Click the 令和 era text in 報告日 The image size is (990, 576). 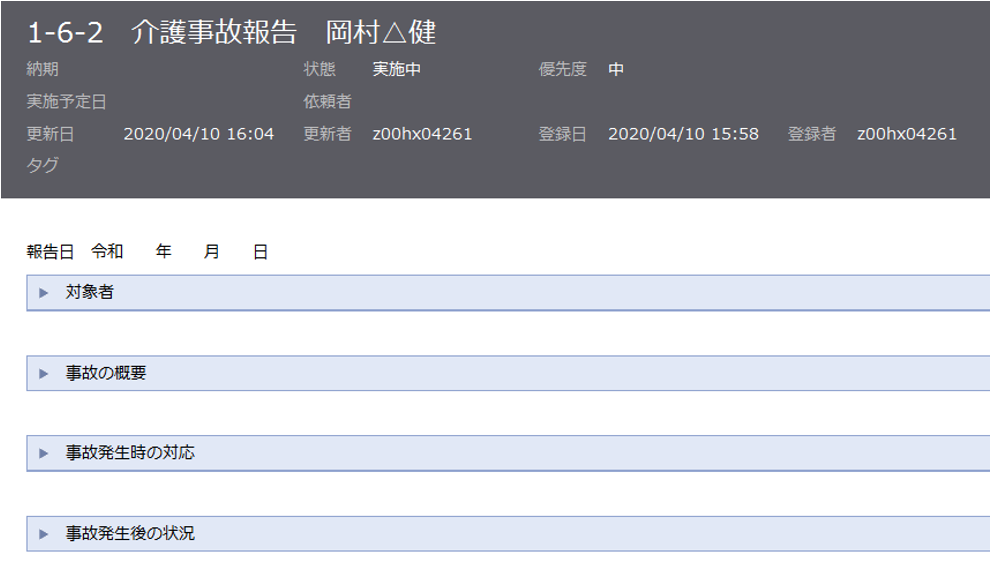[107, 252]
